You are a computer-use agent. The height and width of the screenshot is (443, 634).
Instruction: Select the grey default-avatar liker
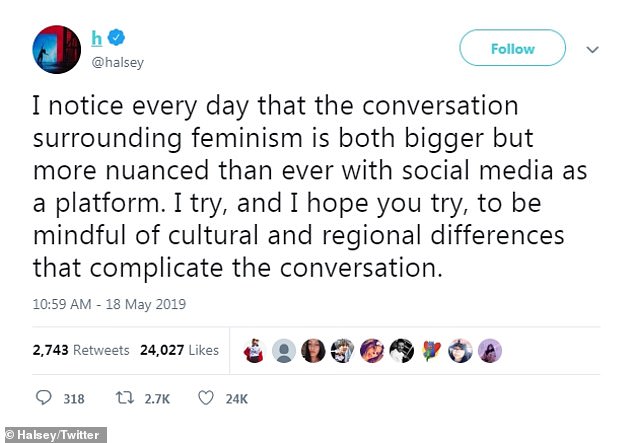point(285,350)
